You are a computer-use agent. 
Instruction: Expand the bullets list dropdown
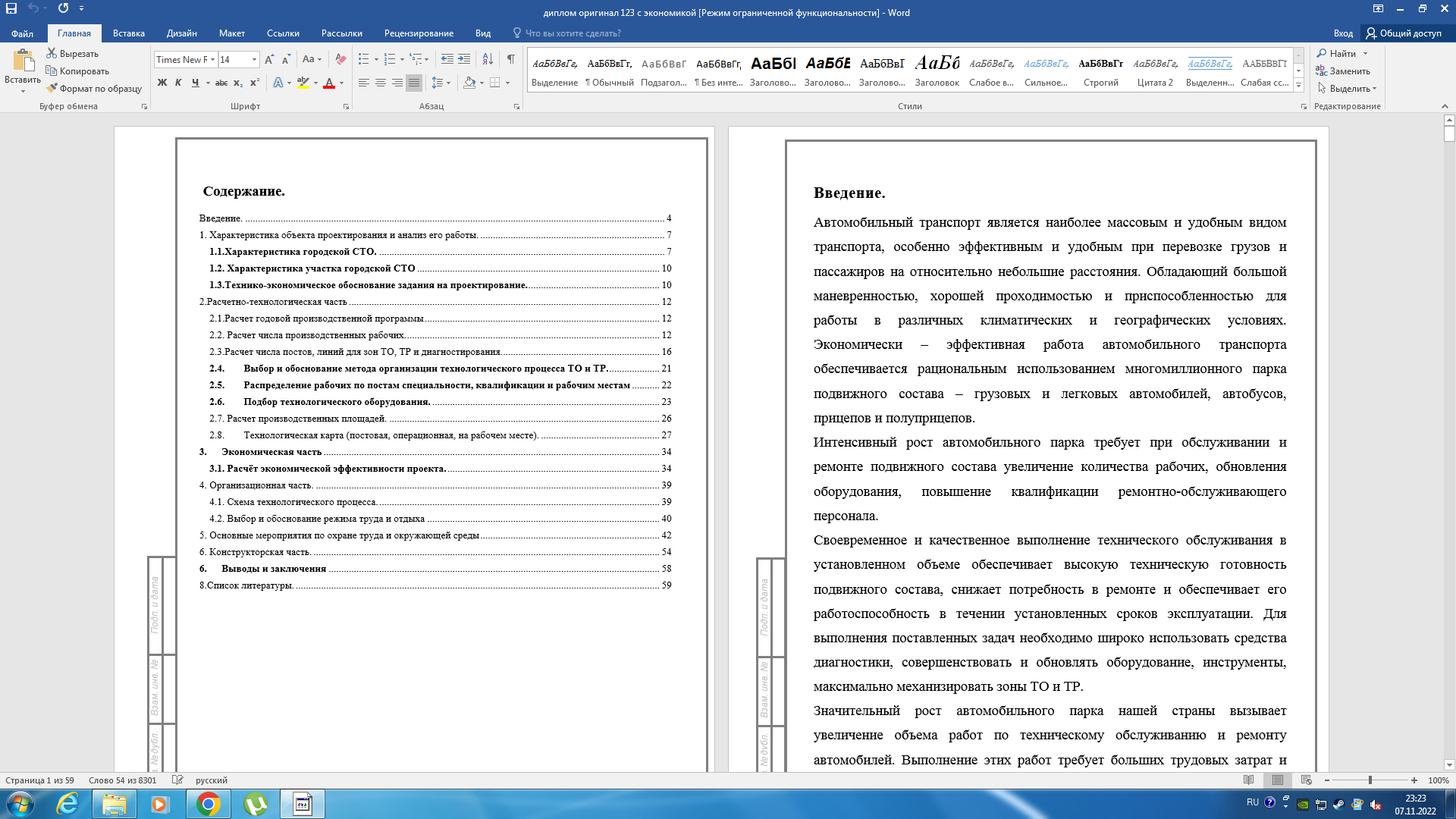click(376, 59)
